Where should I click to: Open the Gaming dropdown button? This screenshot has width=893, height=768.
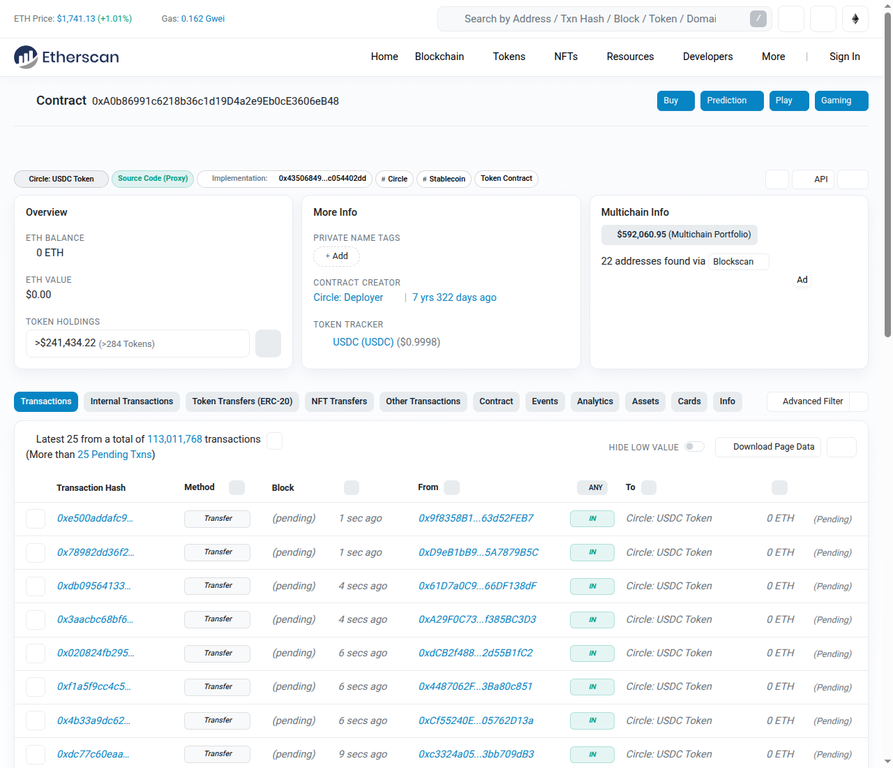pos(841,101)
